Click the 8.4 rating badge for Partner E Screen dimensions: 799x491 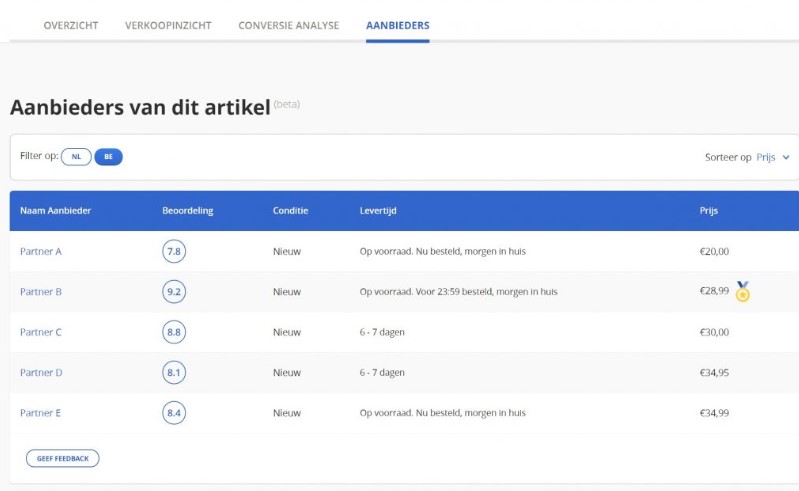click(x=174, y=412)
